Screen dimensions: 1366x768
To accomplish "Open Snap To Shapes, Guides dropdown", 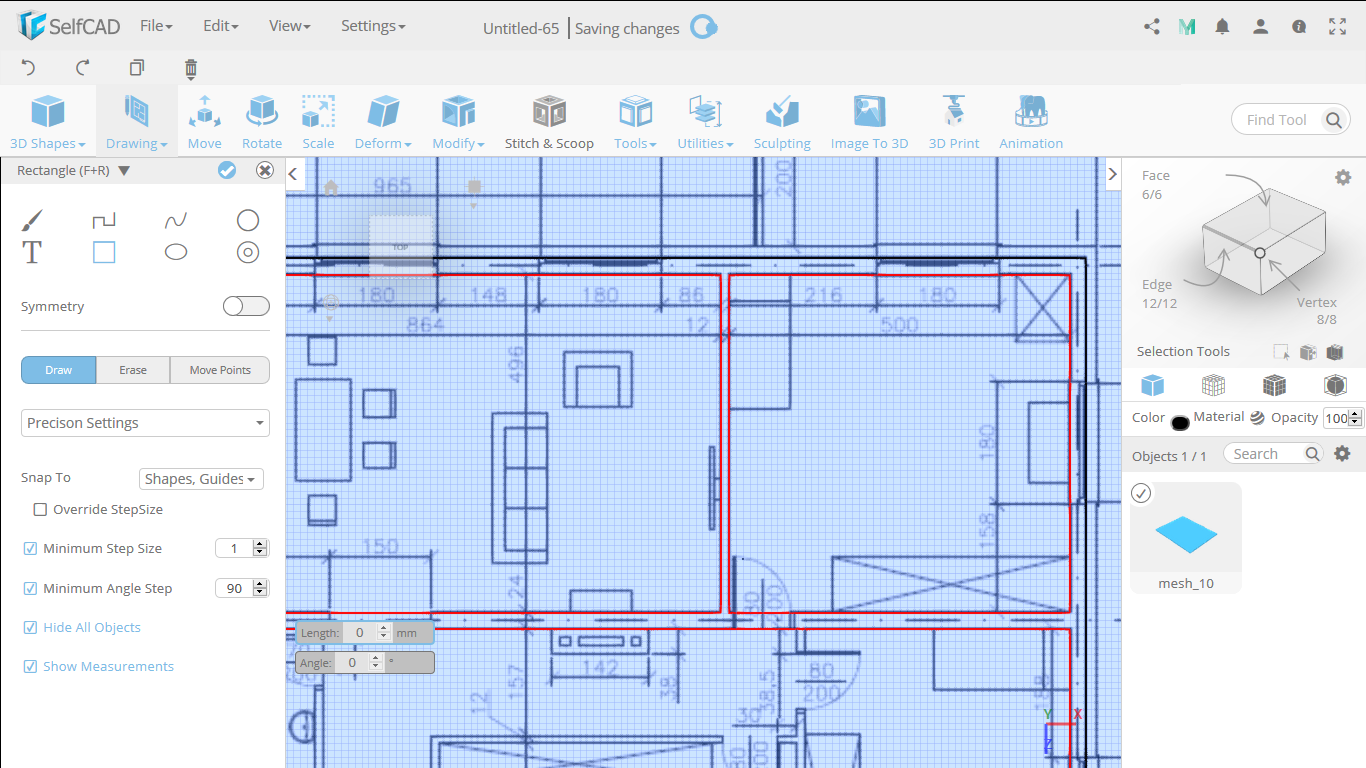I will [x=201, y=479].
